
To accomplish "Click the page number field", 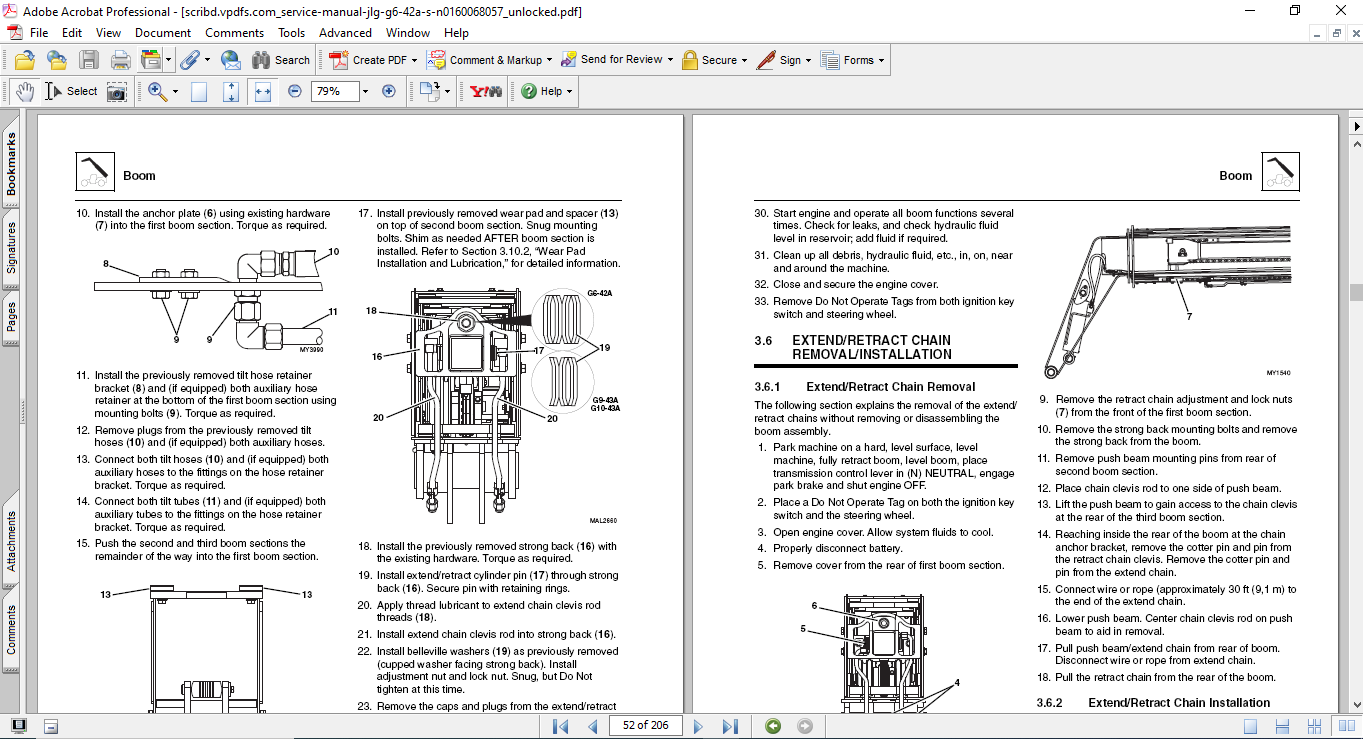I will (644, 725).
